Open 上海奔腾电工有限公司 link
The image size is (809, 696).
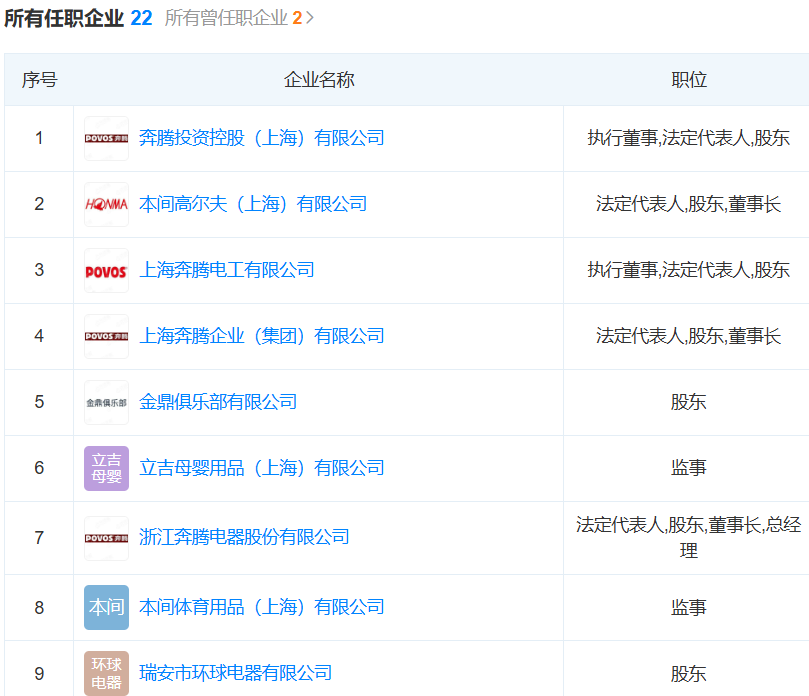(x=226, y=270)
